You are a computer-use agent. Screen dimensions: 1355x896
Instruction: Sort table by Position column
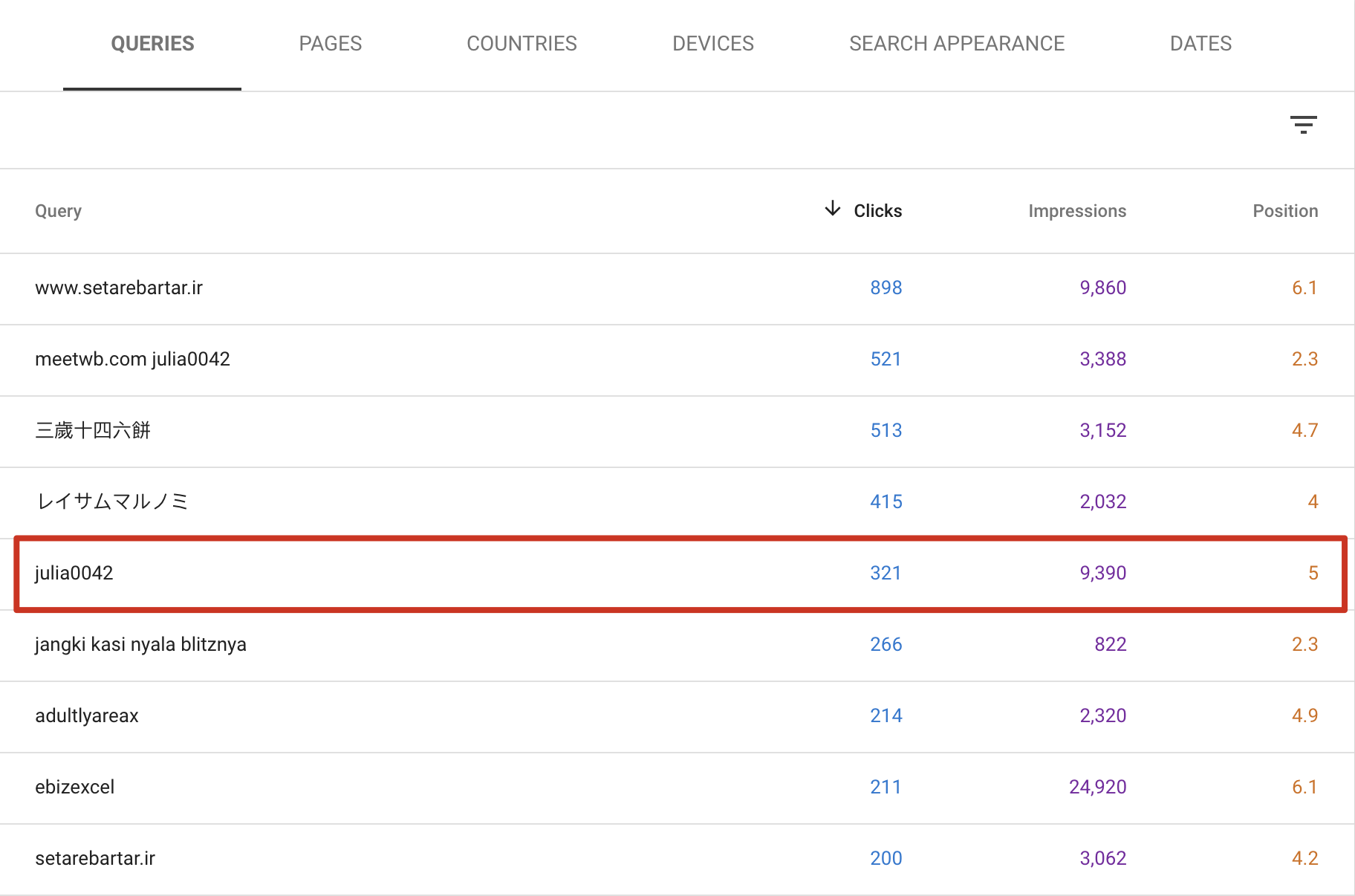(x=1284, y=211)
